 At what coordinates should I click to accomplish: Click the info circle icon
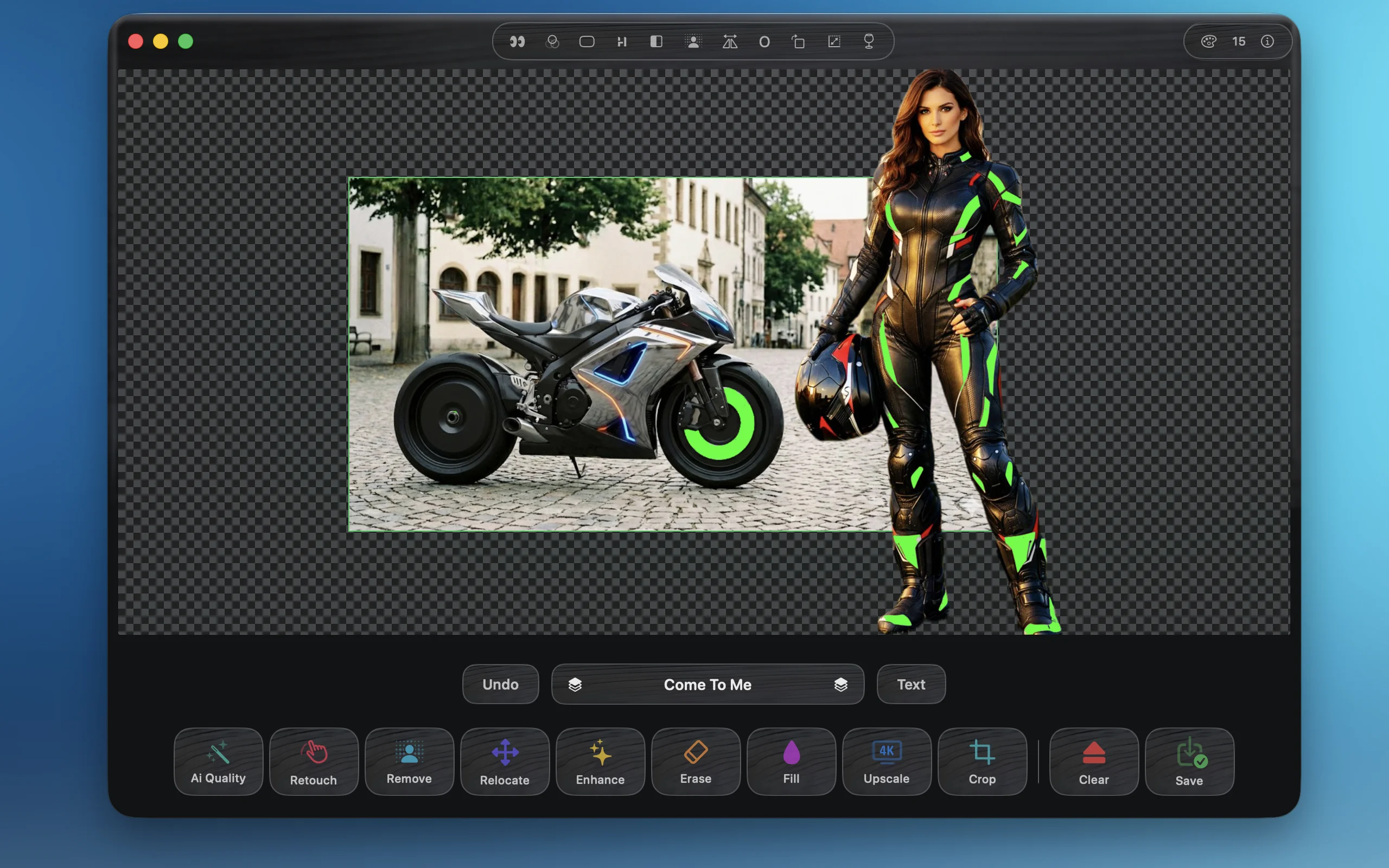[1267, 41]
